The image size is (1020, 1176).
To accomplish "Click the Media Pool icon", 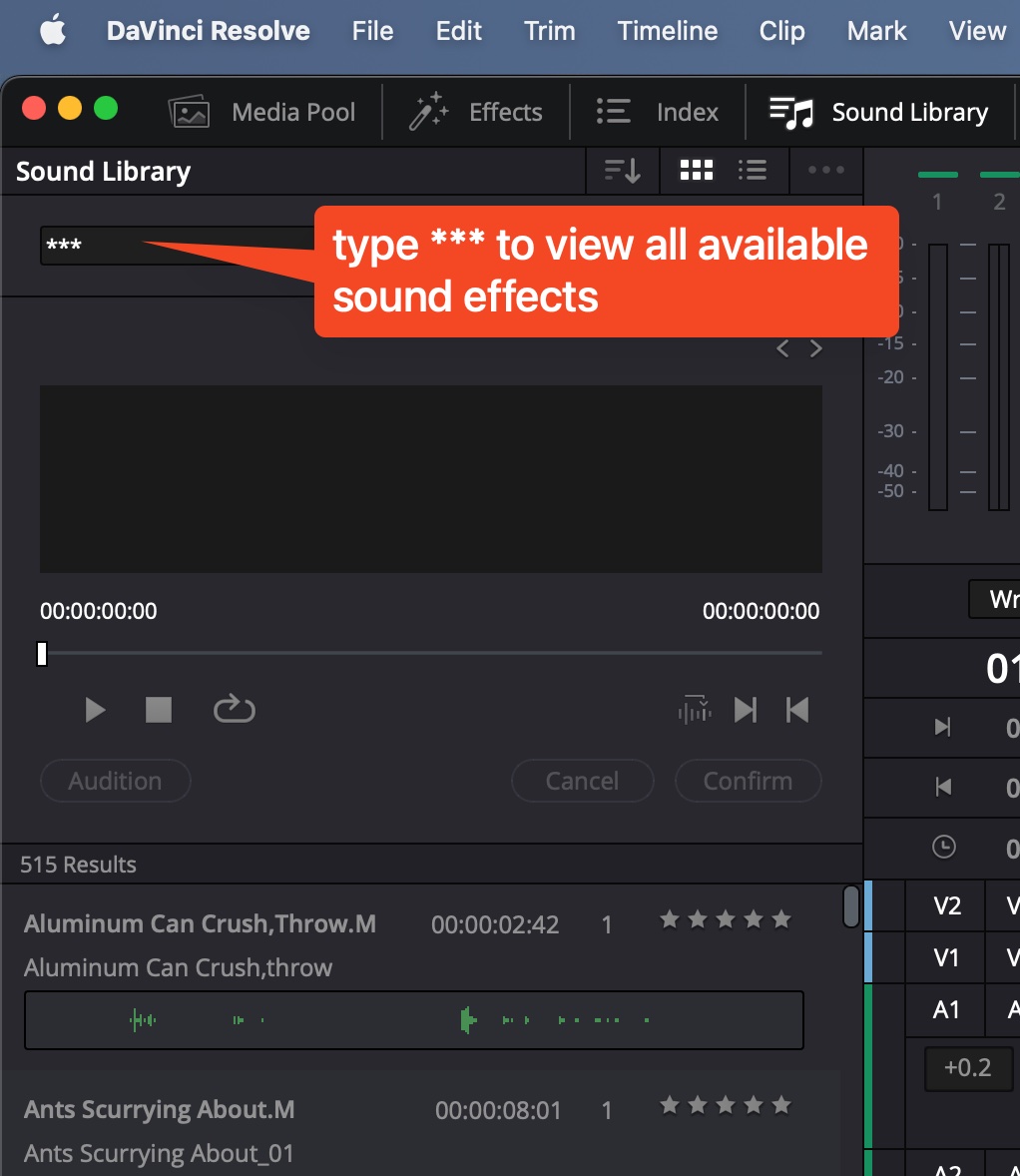I will [x=189, y=113].
